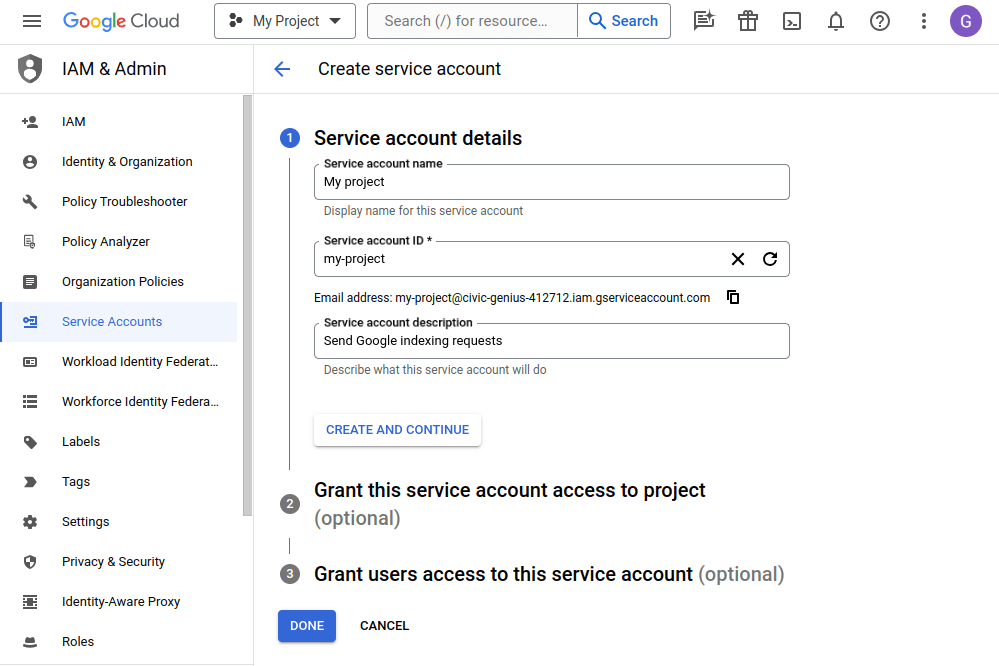The height and width of the screenshot is (666, 999).
Task: Expand step 2 Grant access to project
Action: tap(510, 504)
